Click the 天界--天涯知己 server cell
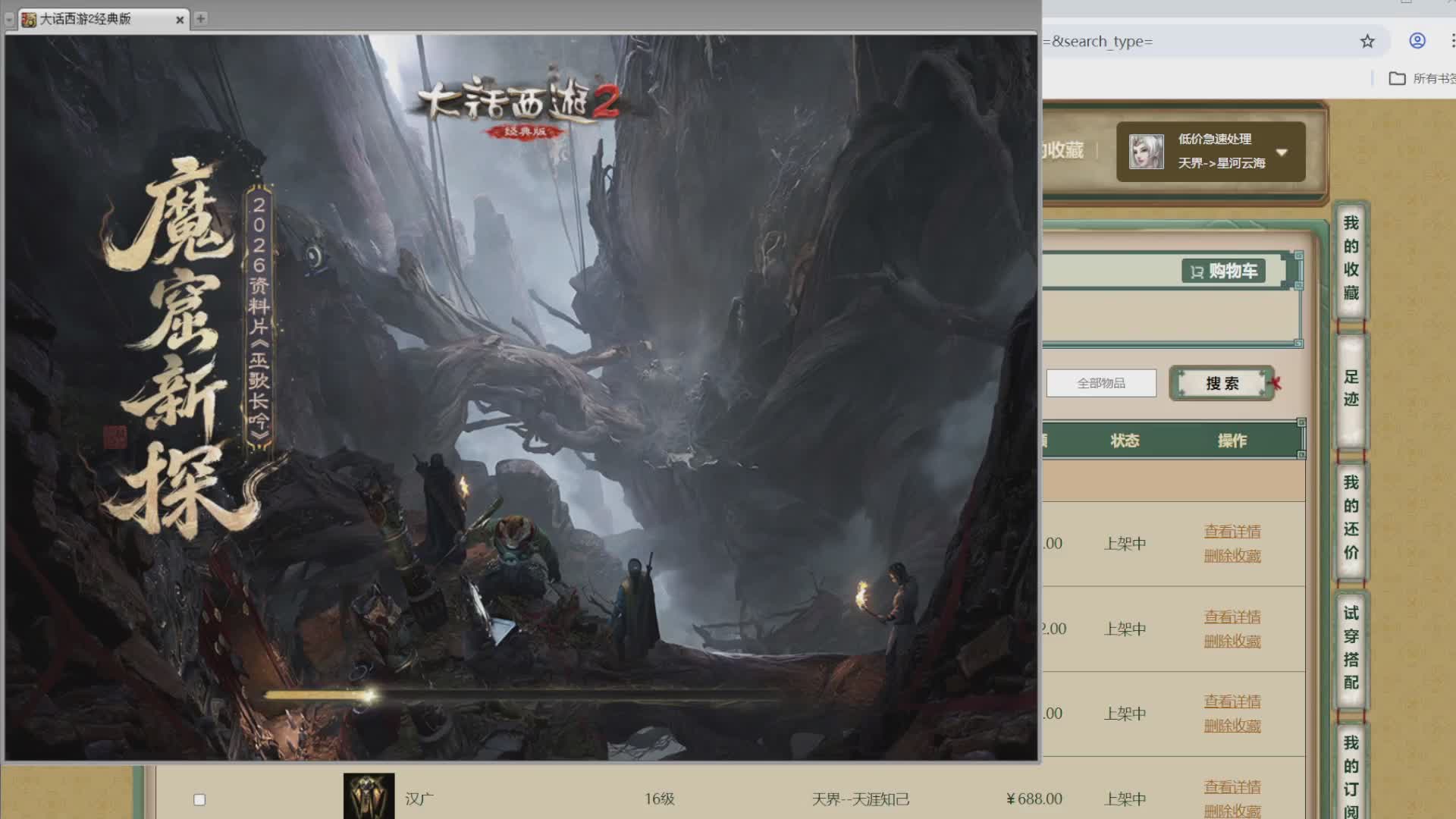Viewport: 1456px width, 819px height. pyautogui.click(x=860, y=799)
